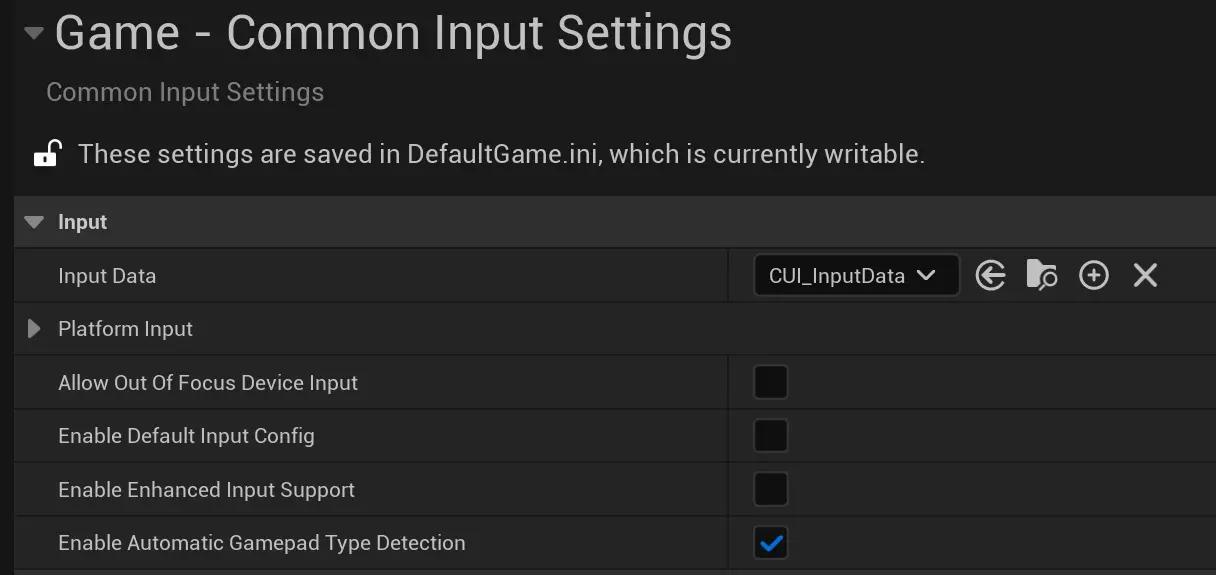Image resolution: width=1216 pixels, height=575 pixels.
Task: Create a new Input Data asset
Action: (1093, 275)
